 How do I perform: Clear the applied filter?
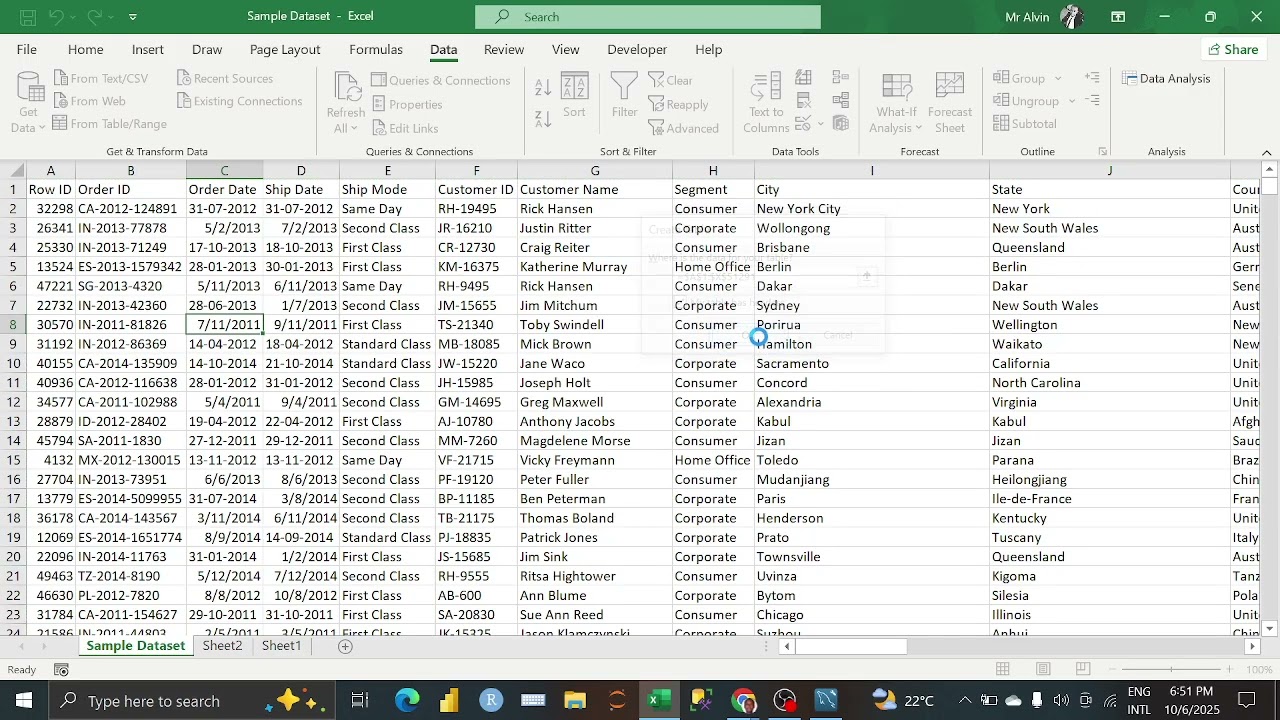[670, 80]
